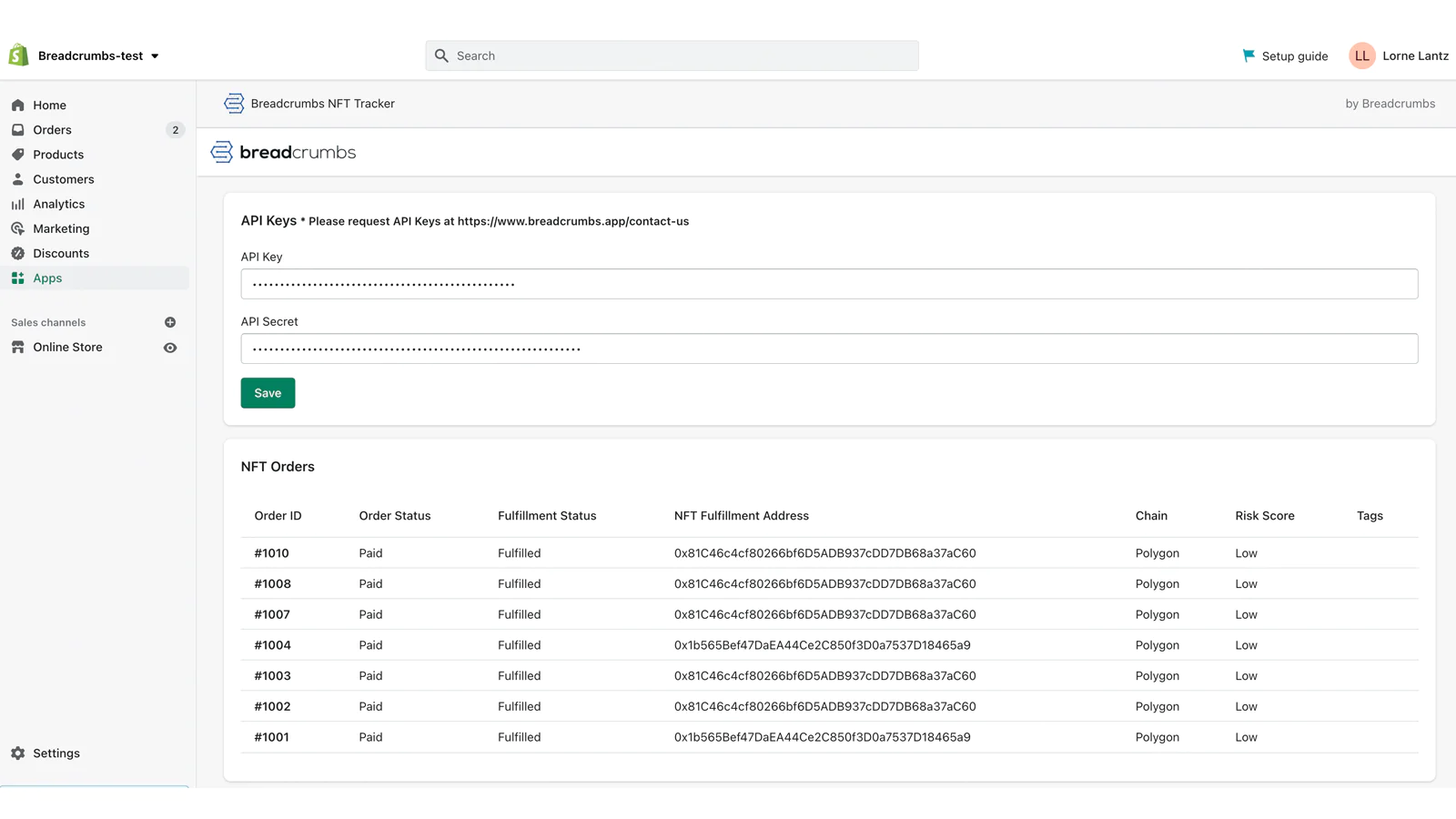Click the Online Store storefront icon
The height and width of the screenshot is (819, 1456).
[17, 347]
